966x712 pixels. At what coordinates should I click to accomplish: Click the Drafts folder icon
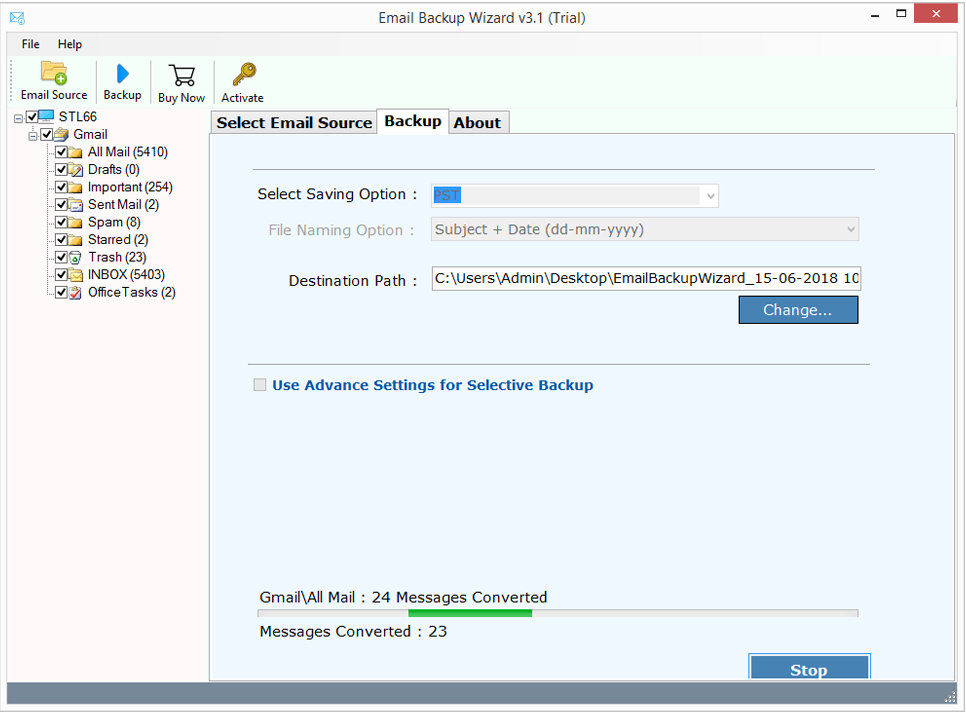(x=75, y=169)
